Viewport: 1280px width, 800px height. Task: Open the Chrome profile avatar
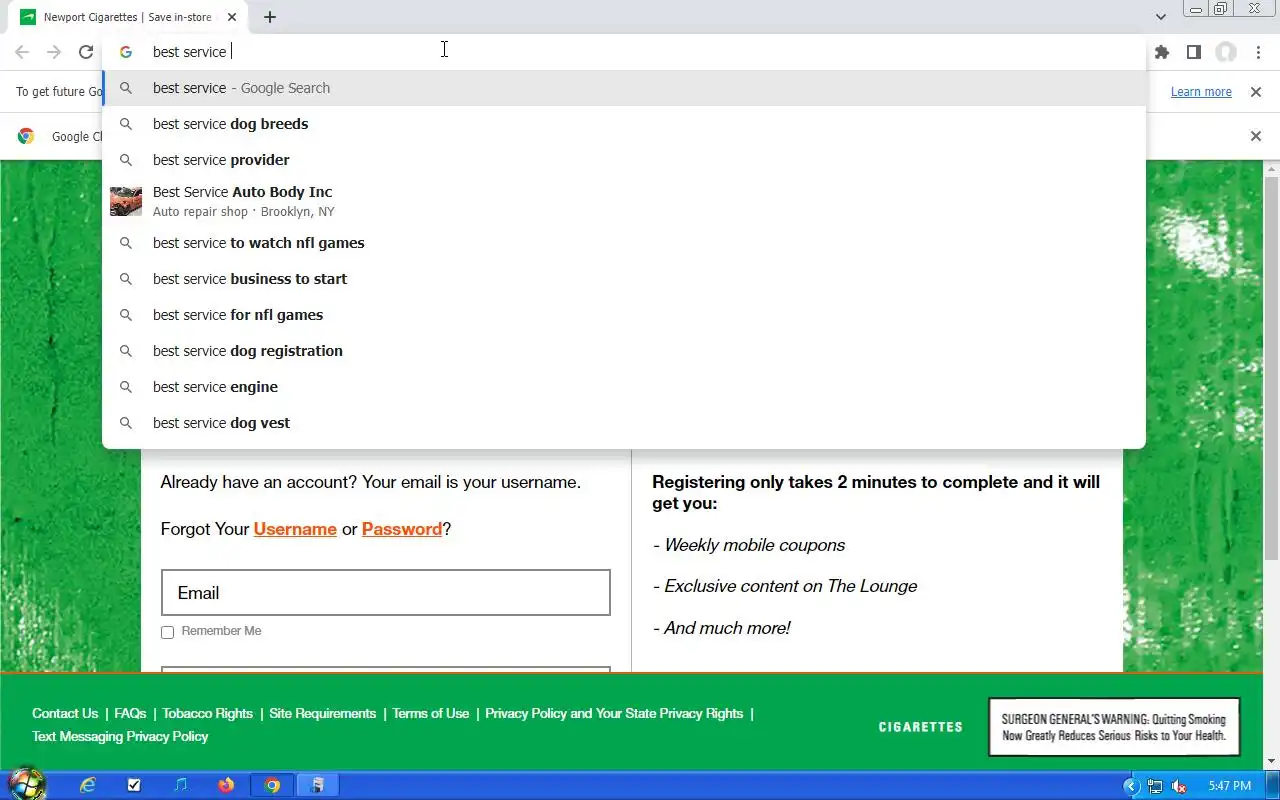coord(1226,52)
